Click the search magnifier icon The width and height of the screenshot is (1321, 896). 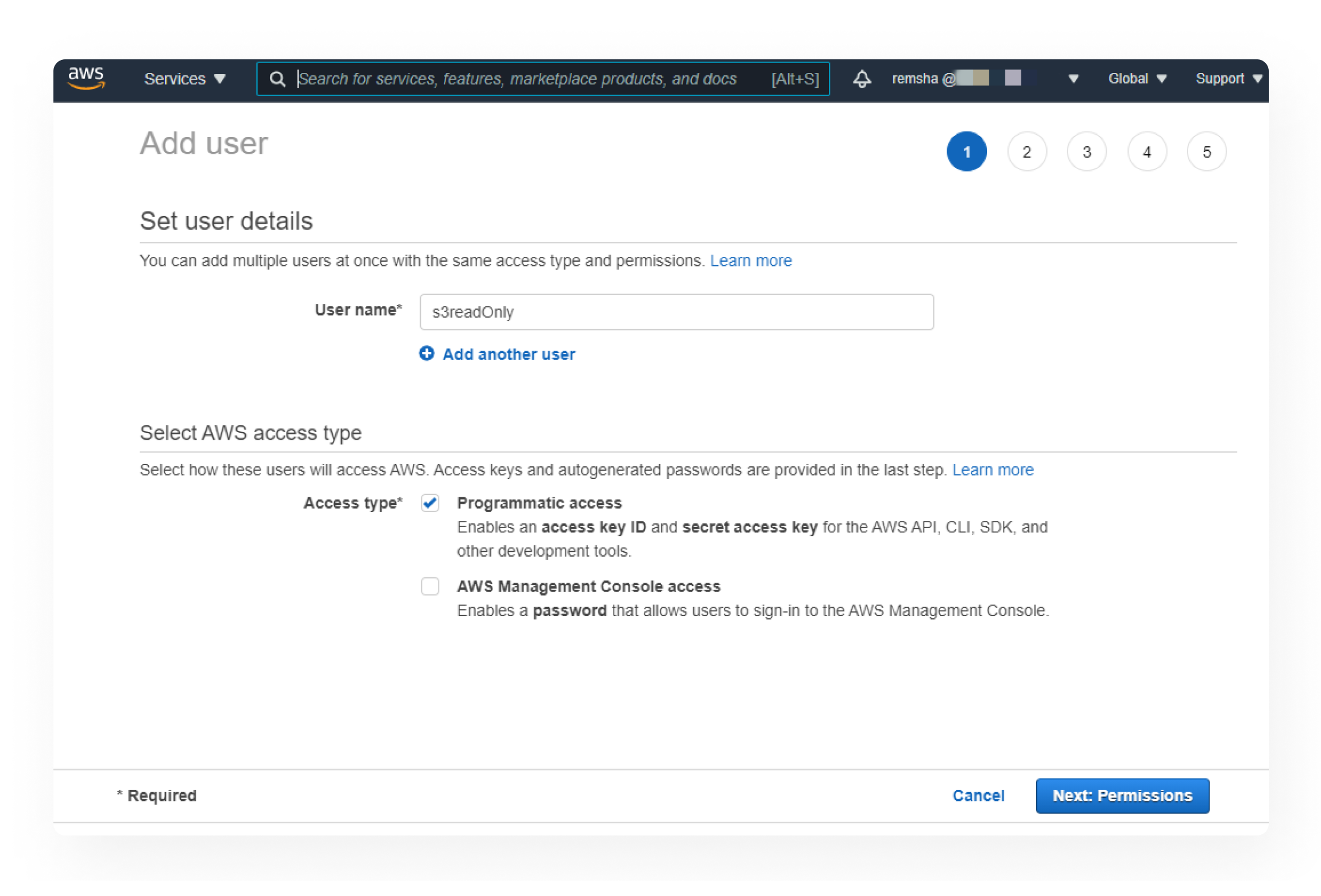(x=277, y=79)
